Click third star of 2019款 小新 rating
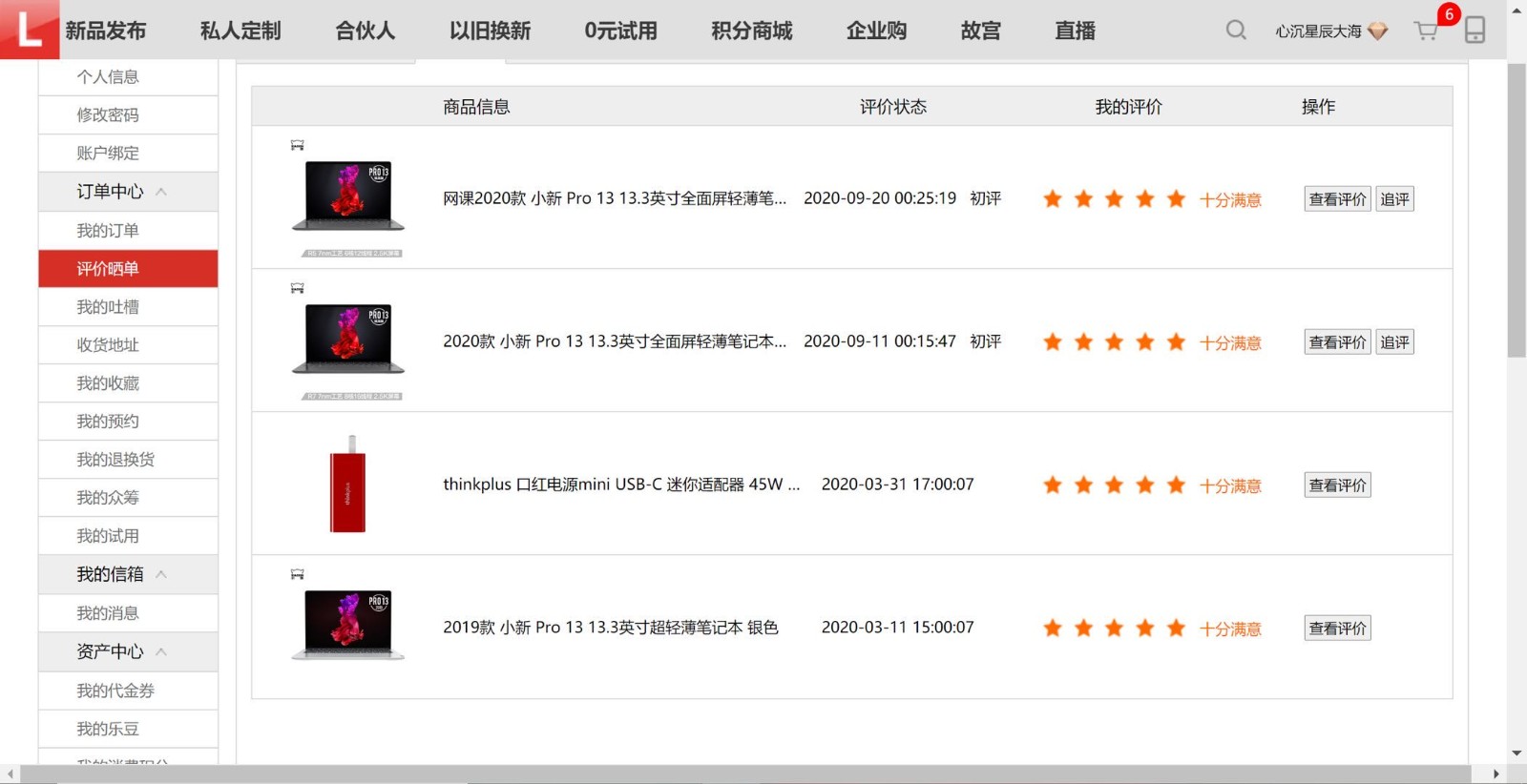 (1114, 628)
